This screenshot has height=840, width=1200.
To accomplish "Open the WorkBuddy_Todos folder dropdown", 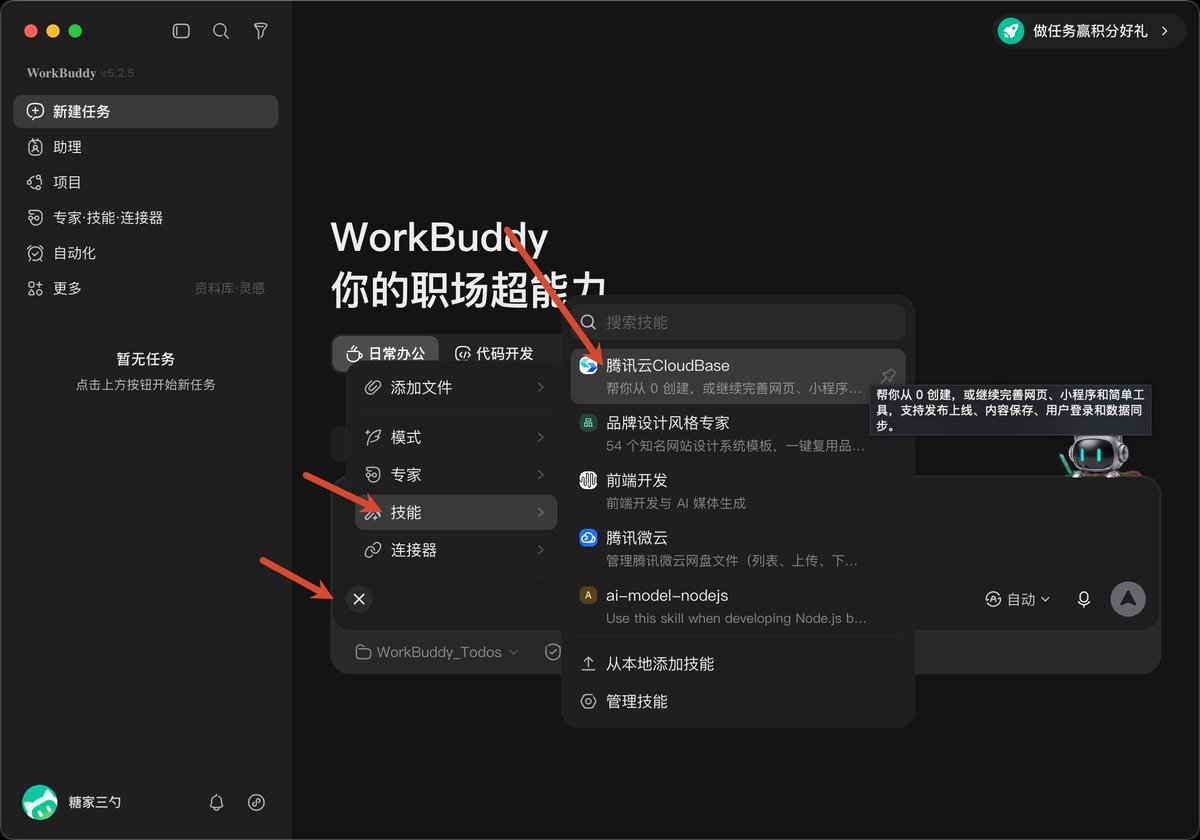I will pos(437,652).
